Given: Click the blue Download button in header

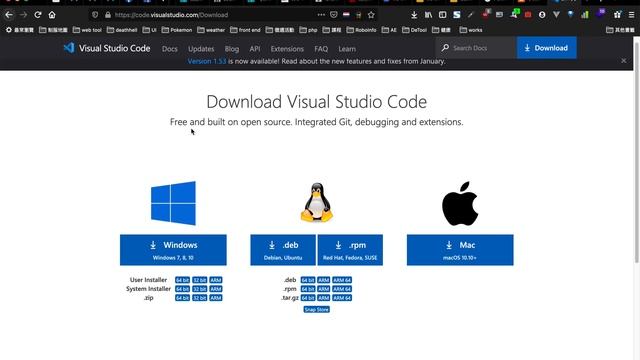Looking at the screenshot, I should (x=547, y=48).
